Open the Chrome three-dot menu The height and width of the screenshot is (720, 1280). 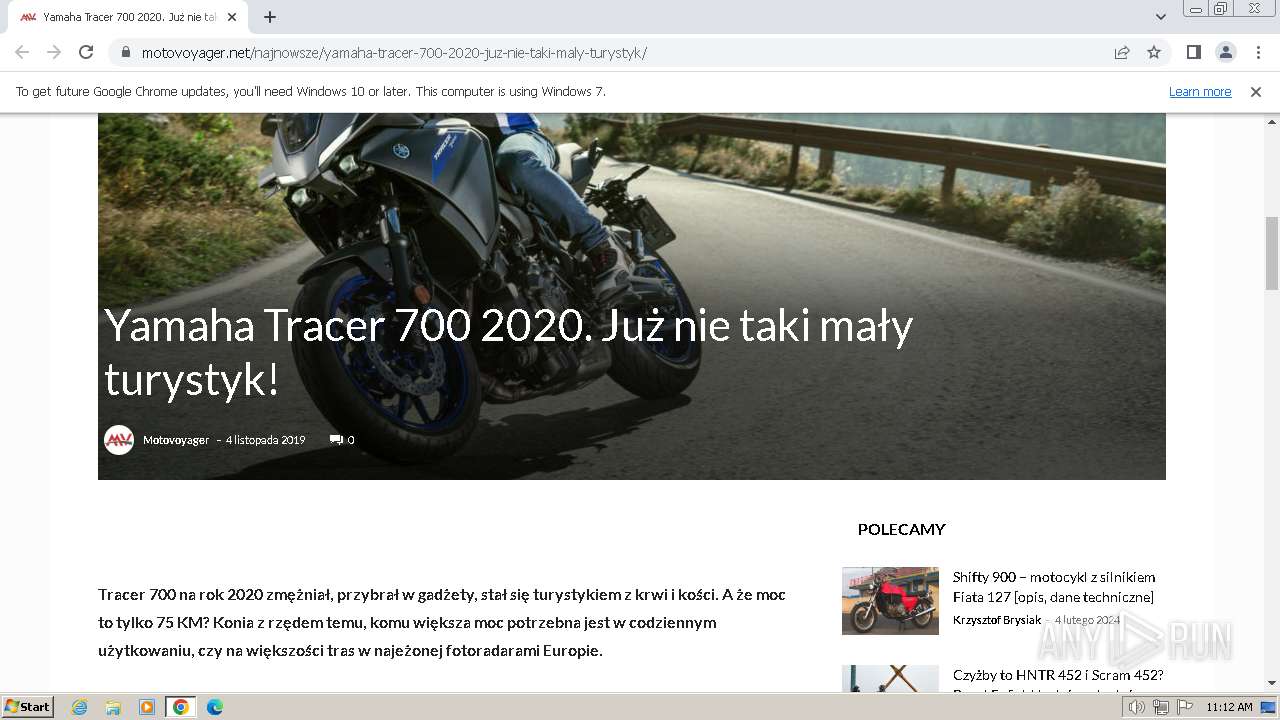click(1258, 52)
